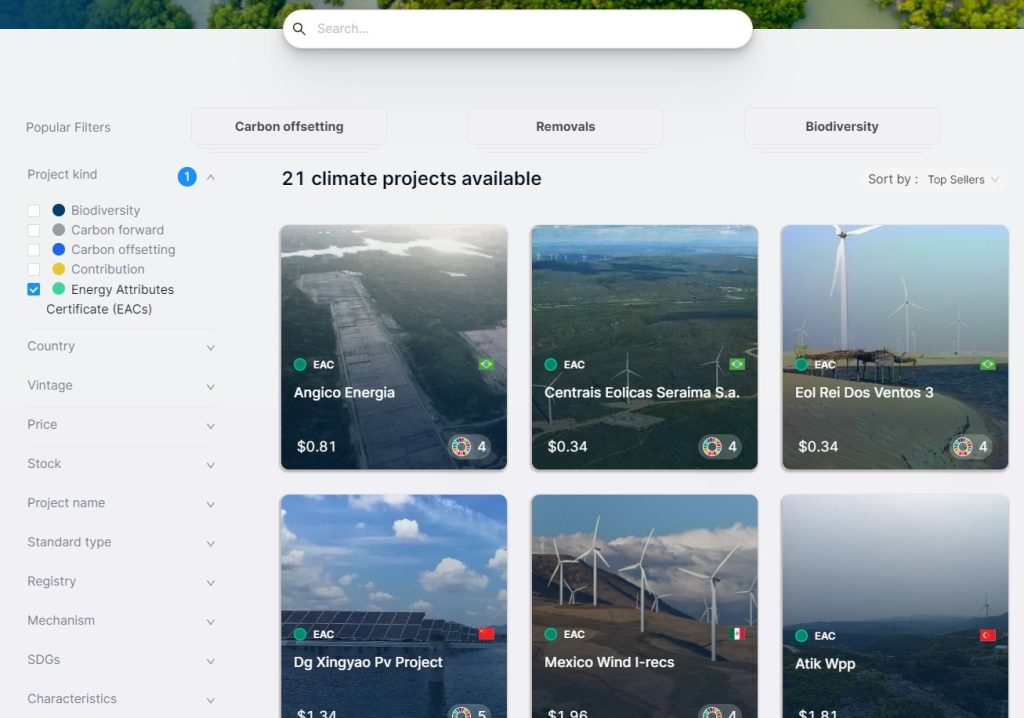Switch to the Removals tab

click(x=564, y=126)
